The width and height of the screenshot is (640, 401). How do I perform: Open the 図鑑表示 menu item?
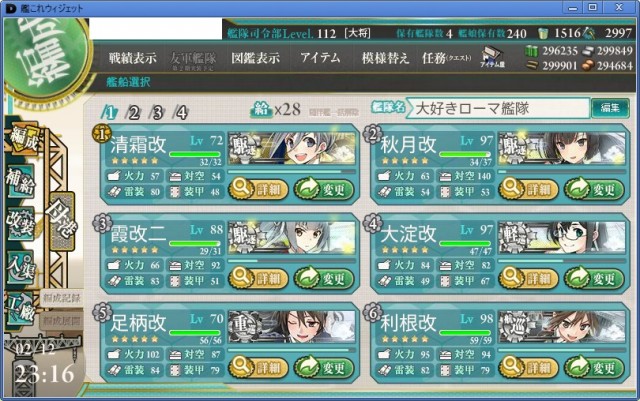[256, 58]
